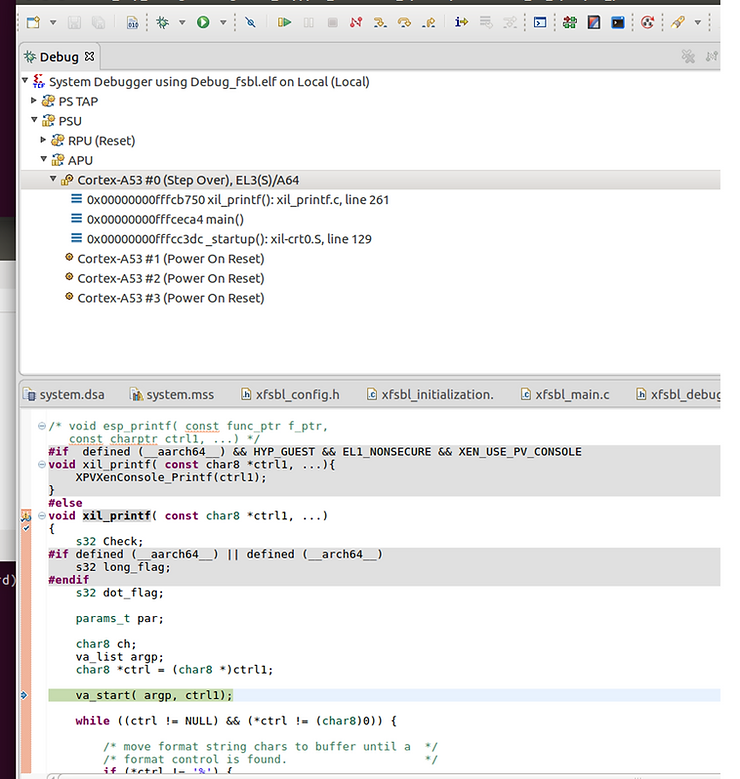
Task: Open dropdown next to the highlighter icon
Action: (698, 22)
